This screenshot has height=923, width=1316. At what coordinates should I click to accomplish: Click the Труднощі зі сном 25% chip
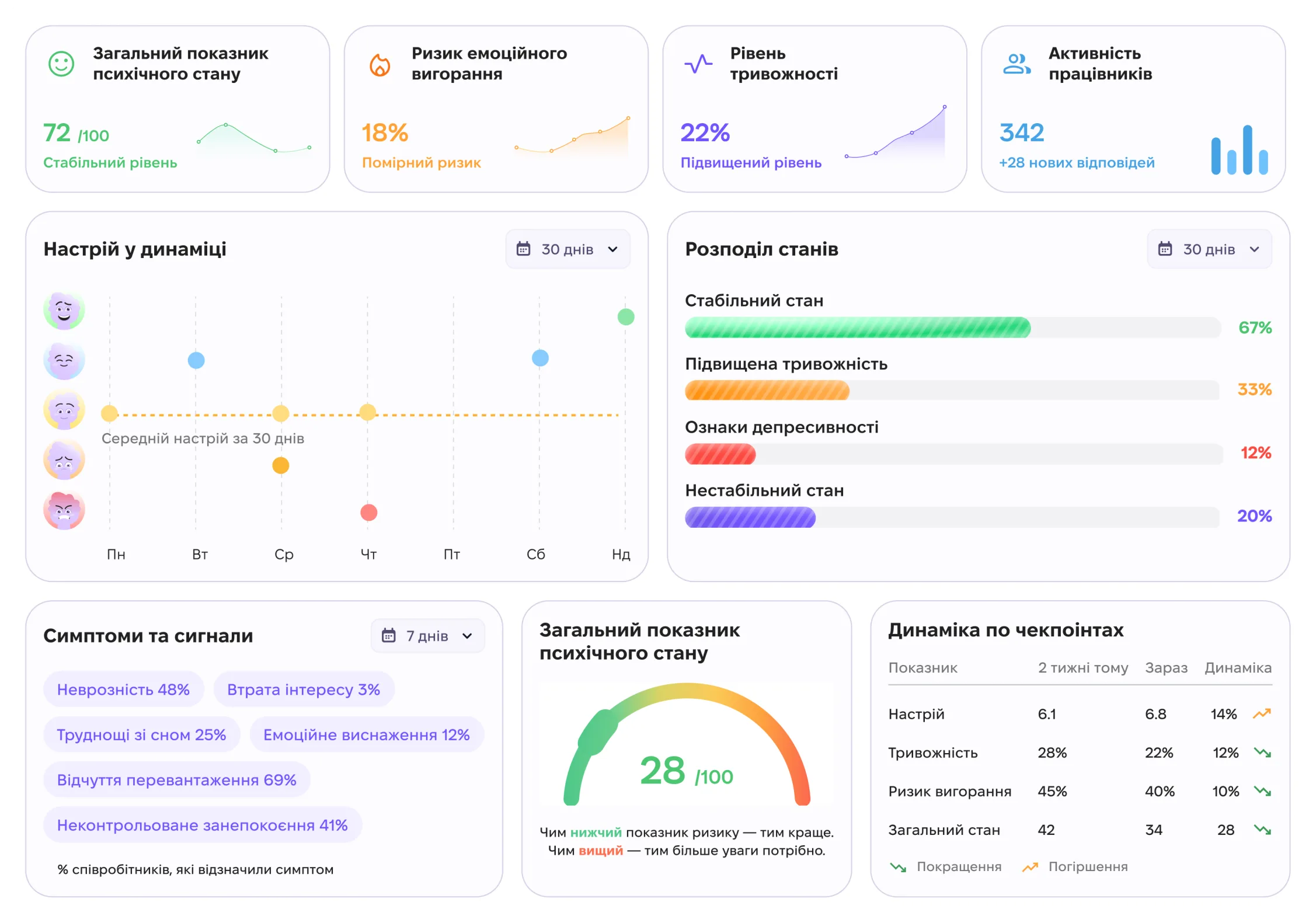(141, 734)
